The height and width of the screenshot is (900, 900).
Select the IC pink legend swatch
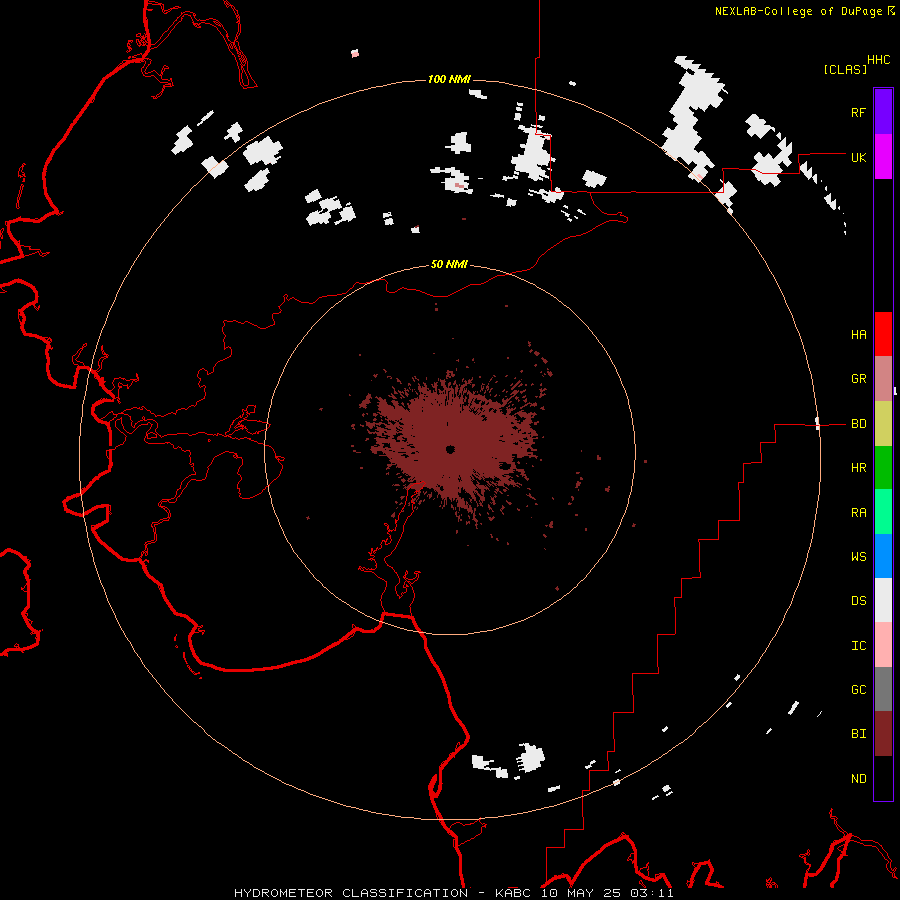coord(883,645)
